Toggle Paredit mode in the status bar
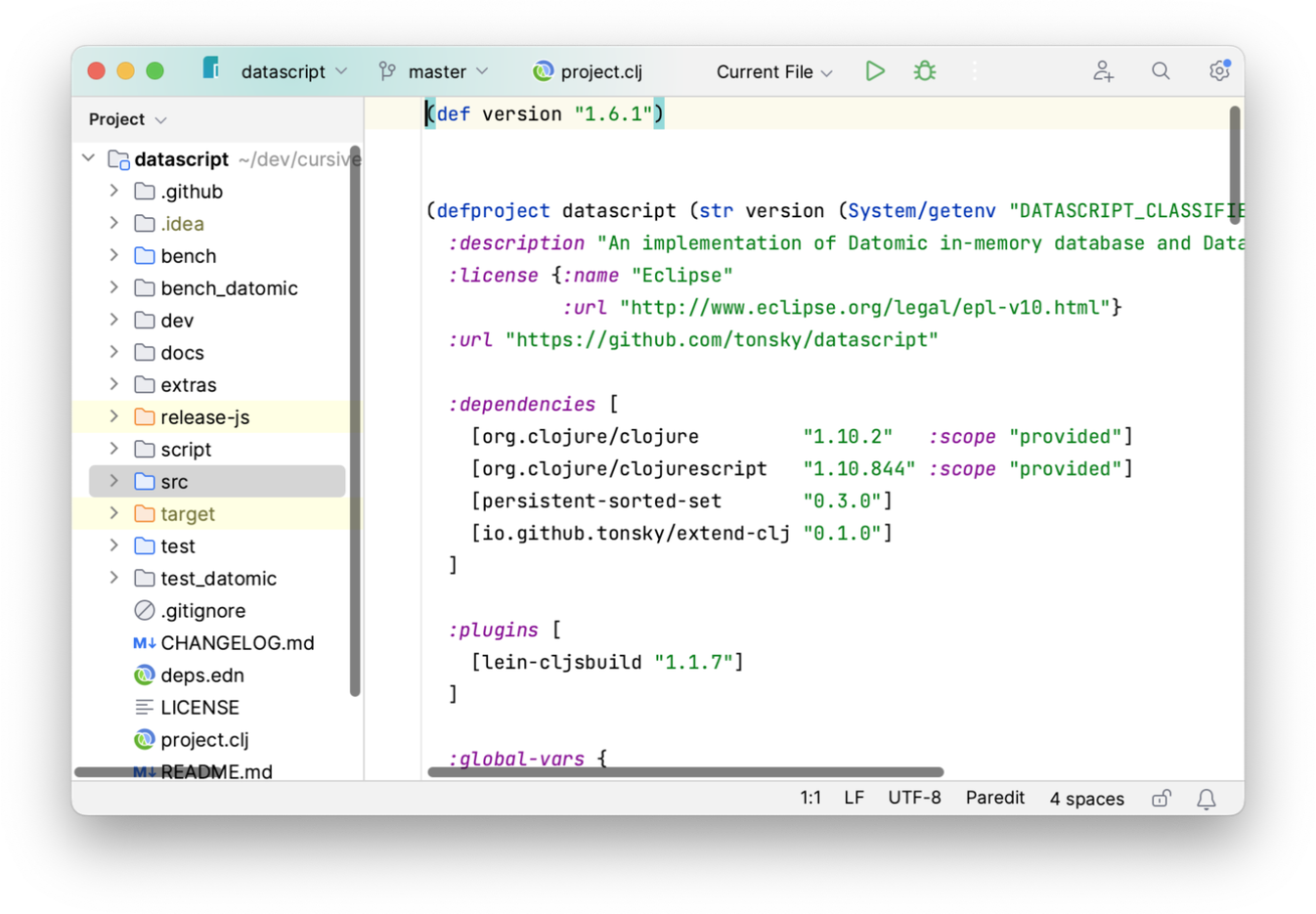Image resolution: width=1316 pixels, height=914 pixels. pos(994,798)
